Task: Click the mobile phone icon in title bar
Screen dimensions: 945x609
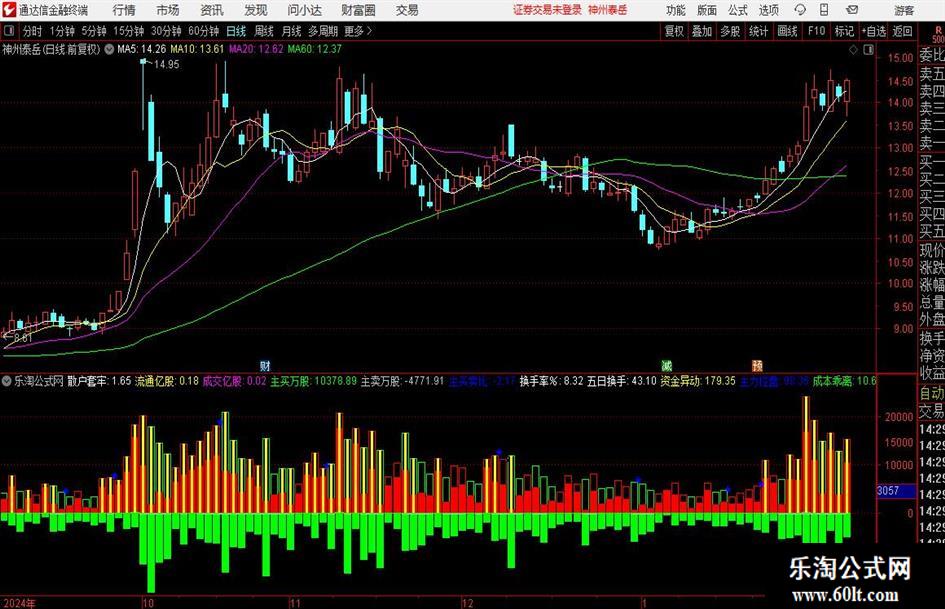Action: click(824, 10)
